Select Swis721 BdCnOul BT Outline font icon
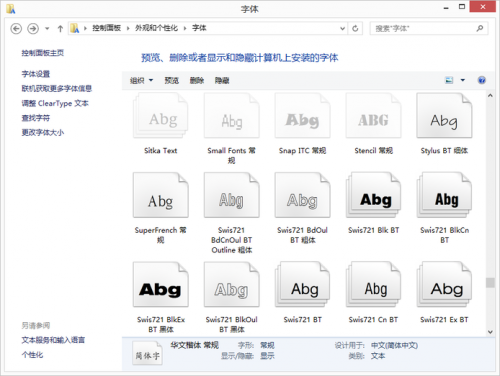The image size is (500, 376). [232, 195]
